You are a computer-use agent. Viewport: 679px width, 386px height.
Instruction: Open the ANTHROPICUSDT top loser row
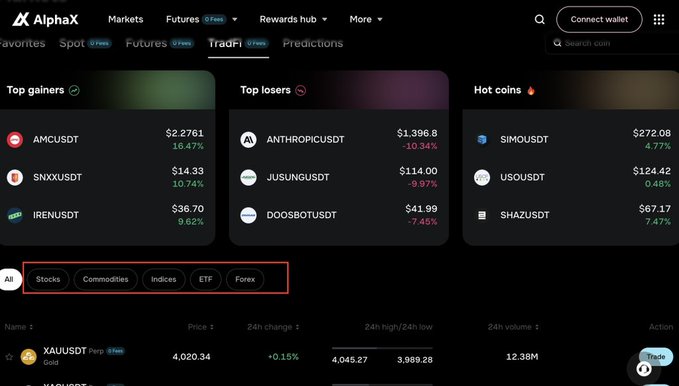tap(339, 139)
